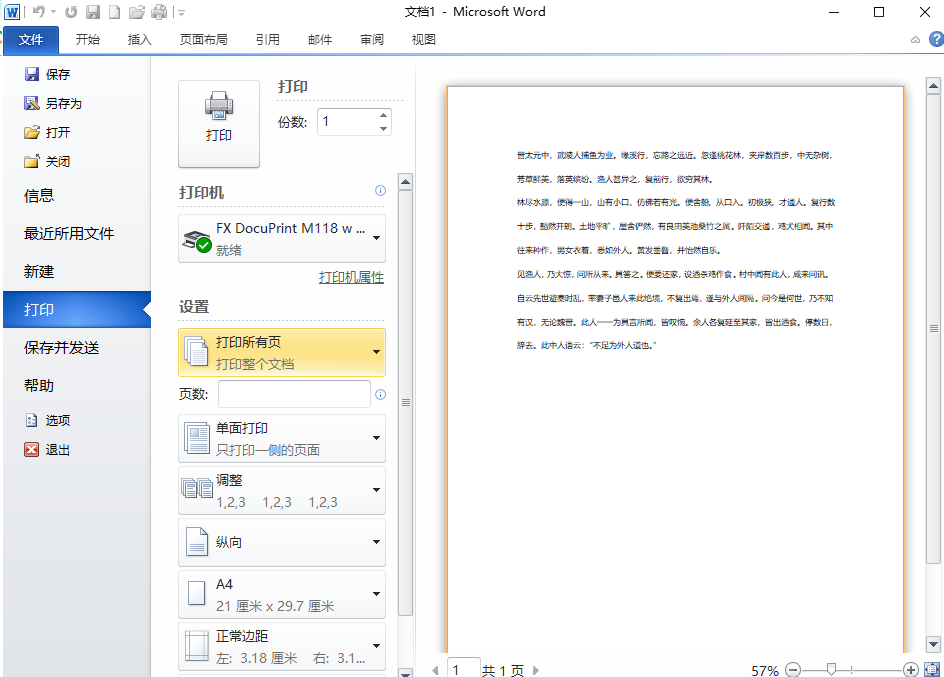Go to next page with right arrow
This screenshot has height=677, width=944.
pos(536,670)
